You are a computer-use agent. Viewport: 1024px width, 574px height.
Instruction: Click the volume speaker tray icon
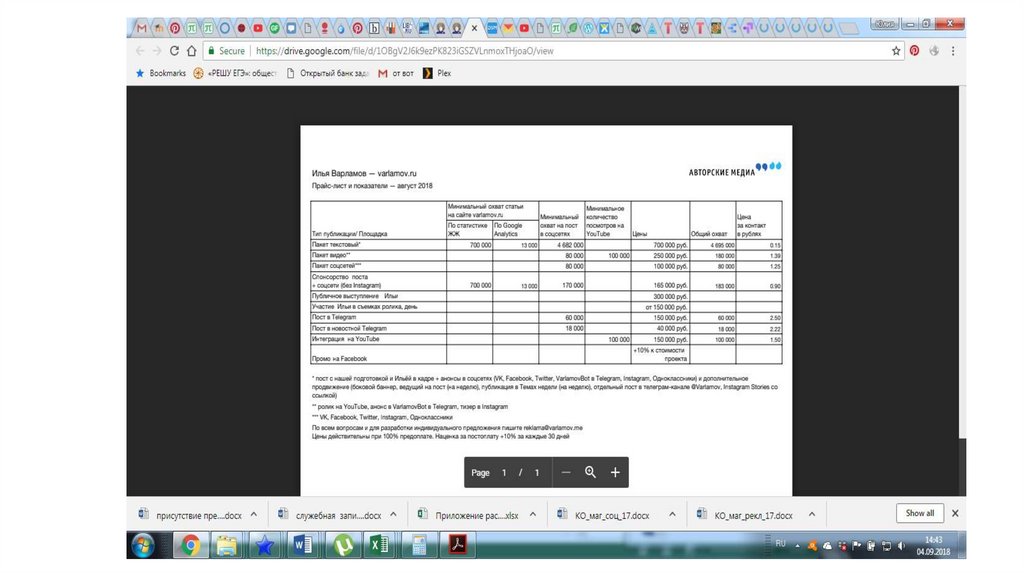coord(902,546)
